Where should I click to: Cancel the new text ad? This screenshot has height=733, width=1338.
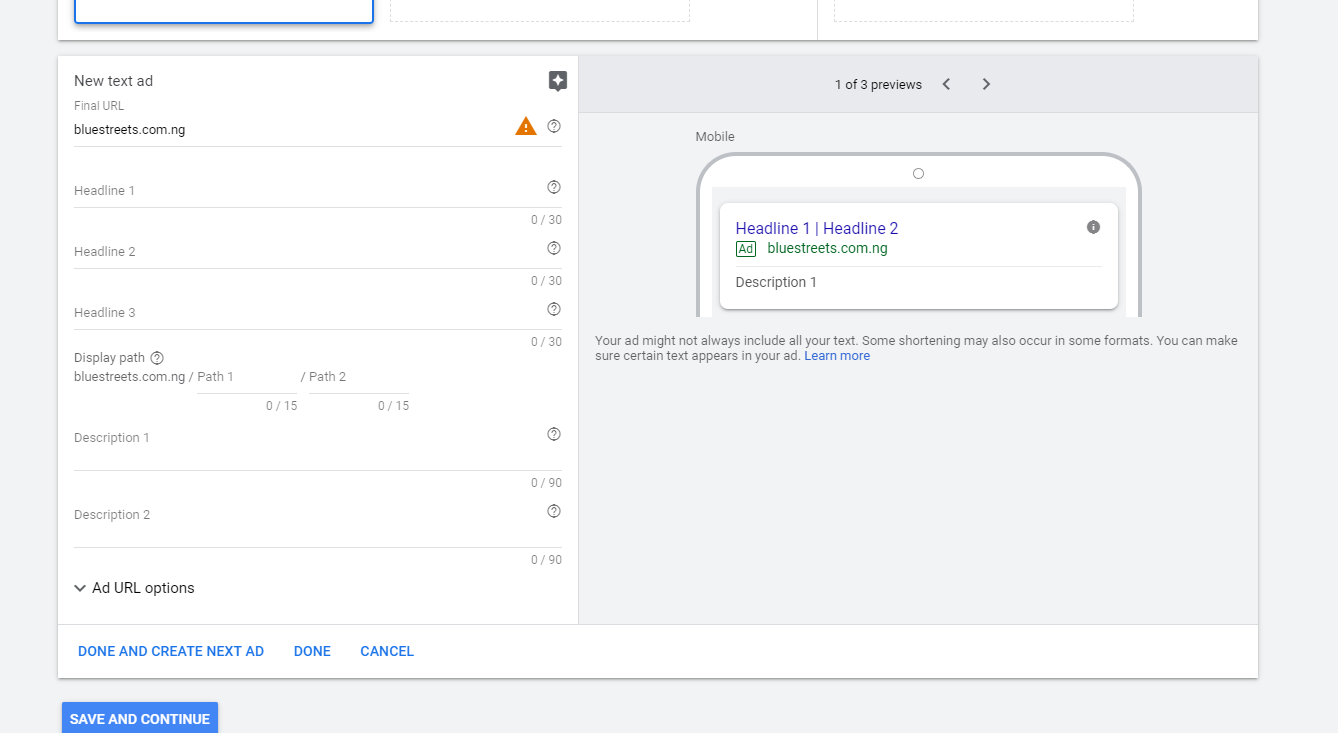pyautogui.click(x=387, y=651)
